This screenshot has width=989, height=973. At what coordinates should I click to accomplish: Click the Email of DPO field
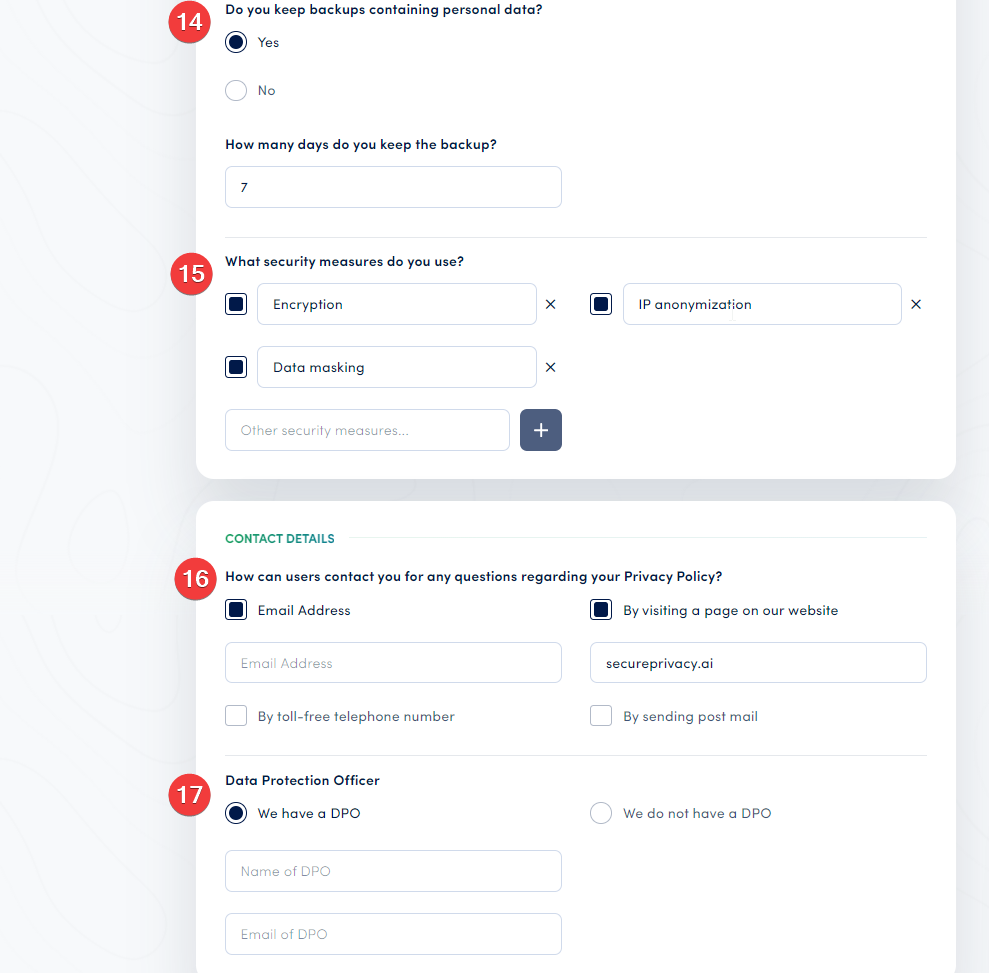[x=392, y=934]
